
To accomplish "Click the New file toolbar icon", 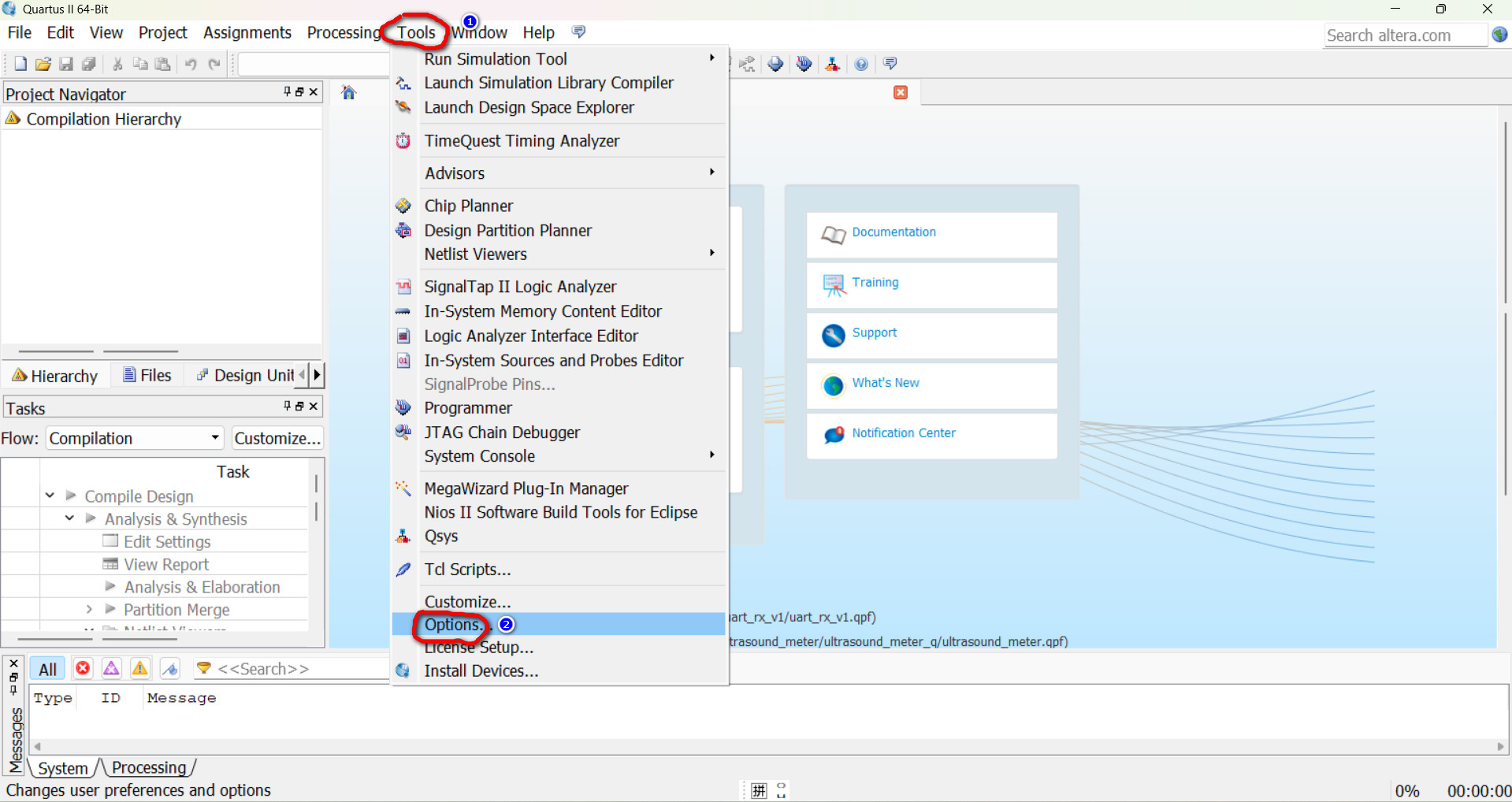I will (20, 64).
